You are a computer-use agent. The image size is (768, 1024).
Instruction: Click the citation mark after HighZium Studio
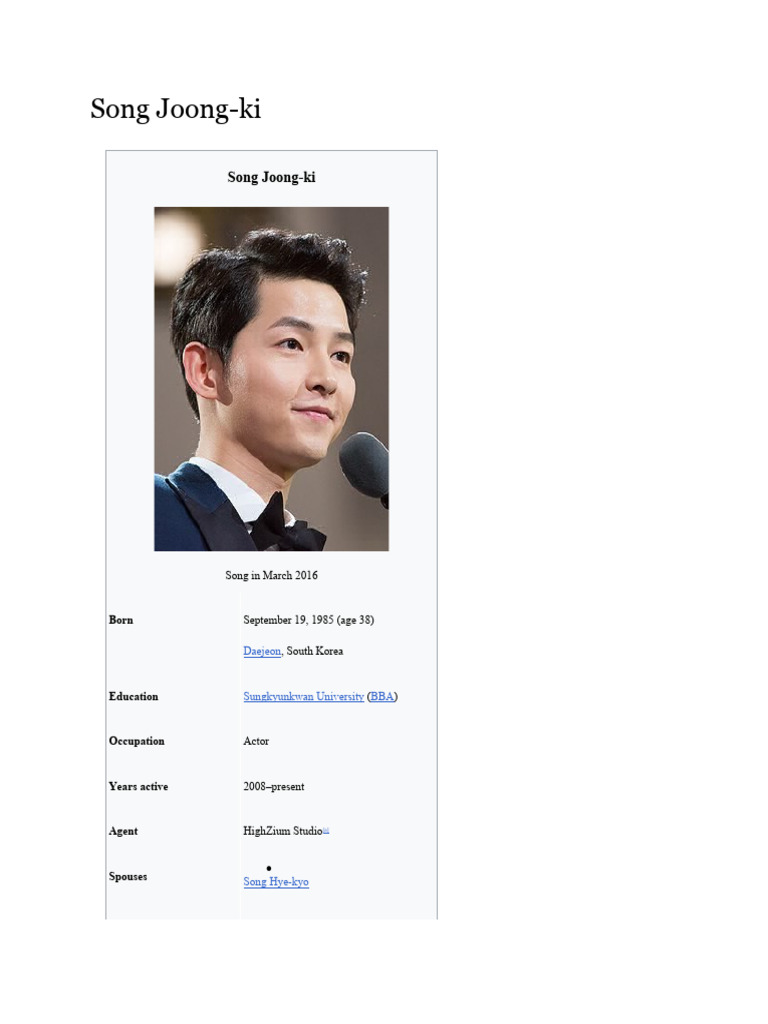click(326, 831)
